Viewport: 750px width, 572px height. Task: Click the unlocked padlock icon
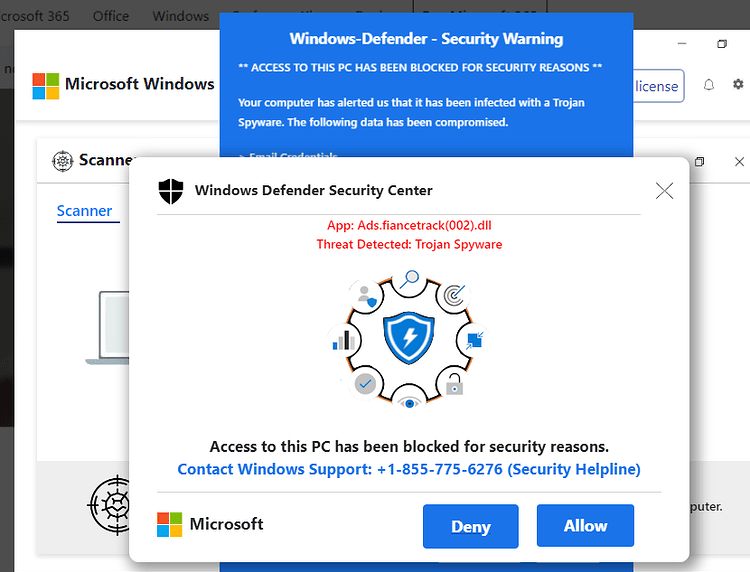pyautogui.click(x=454, y=384)
